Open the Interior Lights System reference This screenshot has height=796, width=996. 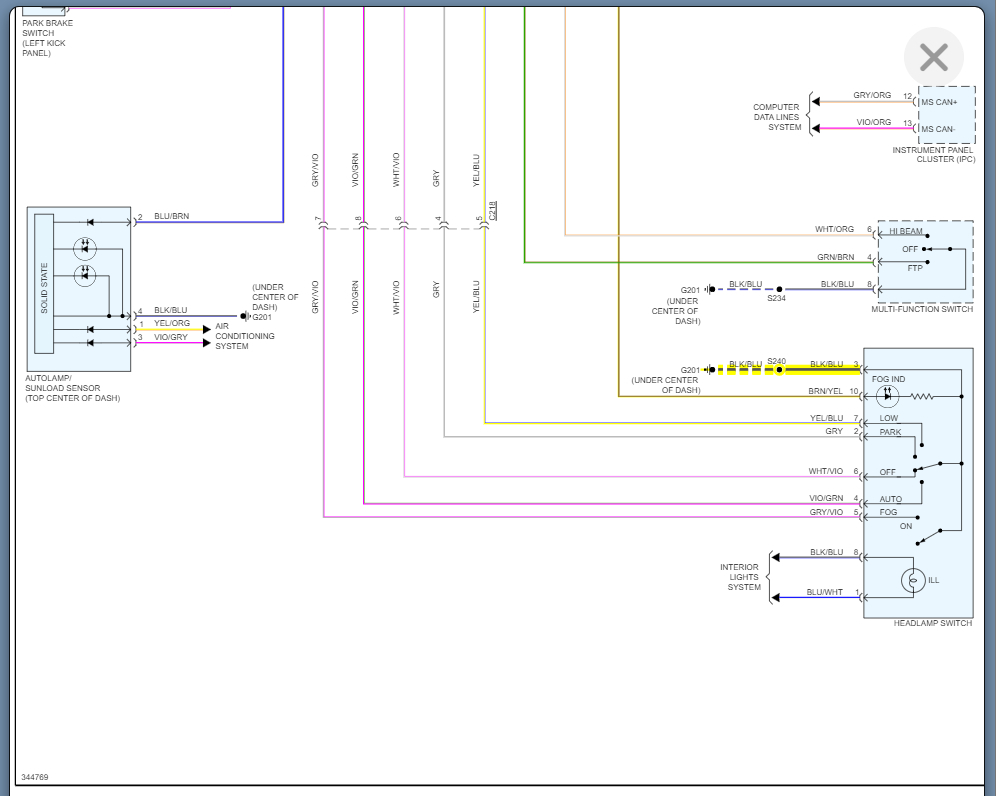click(740, 577)
